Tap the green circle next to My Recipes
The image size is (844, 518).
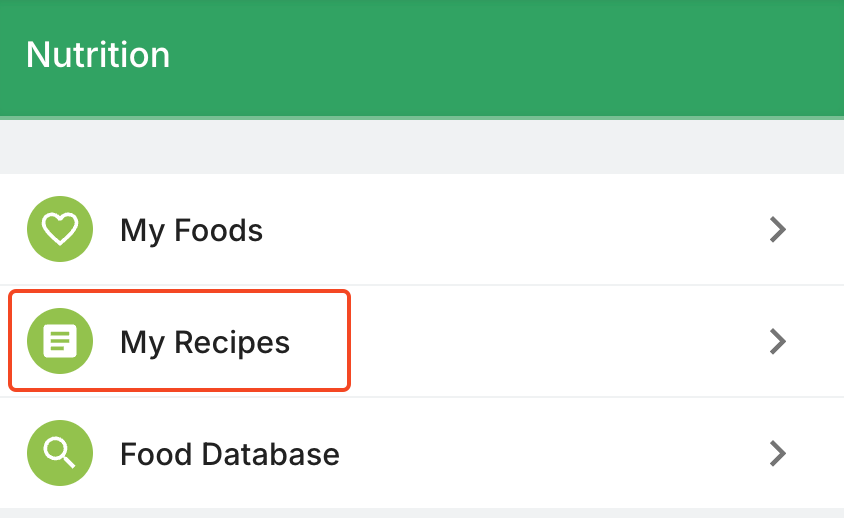point(60,342)
